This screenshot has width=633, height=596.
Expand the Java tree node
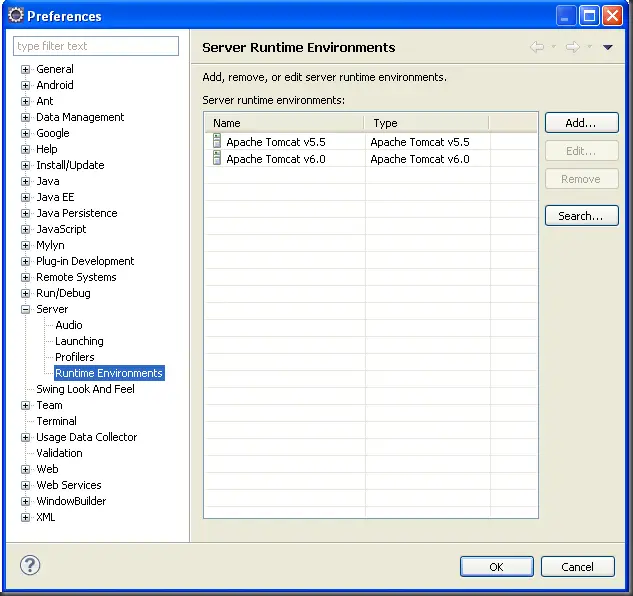coord(26,182)
